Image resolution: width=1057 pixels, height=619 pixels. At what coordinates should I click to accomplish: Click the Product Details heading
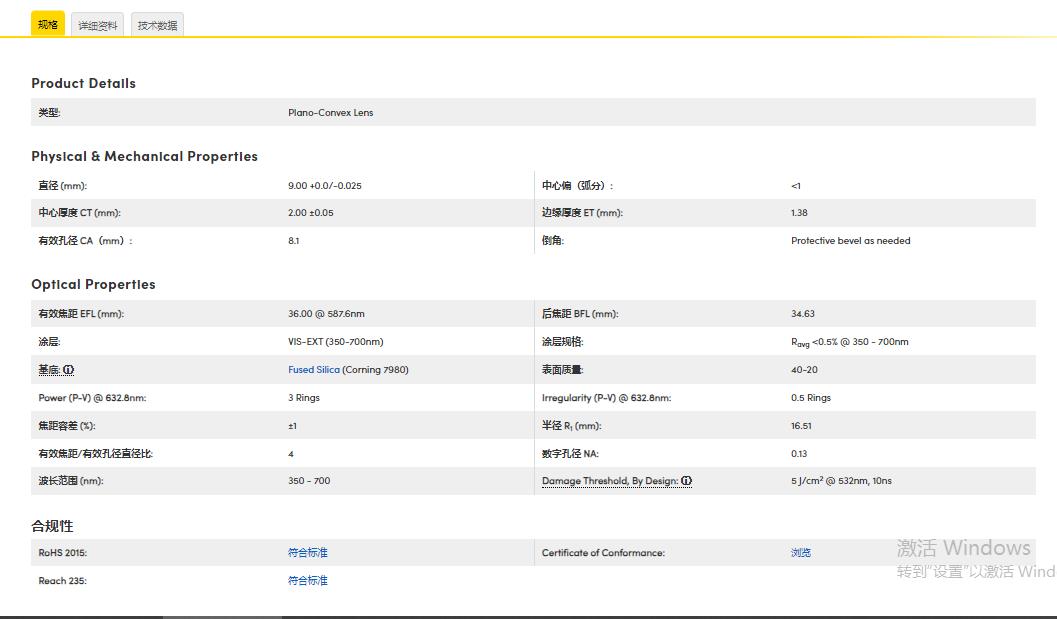[83, 83]
